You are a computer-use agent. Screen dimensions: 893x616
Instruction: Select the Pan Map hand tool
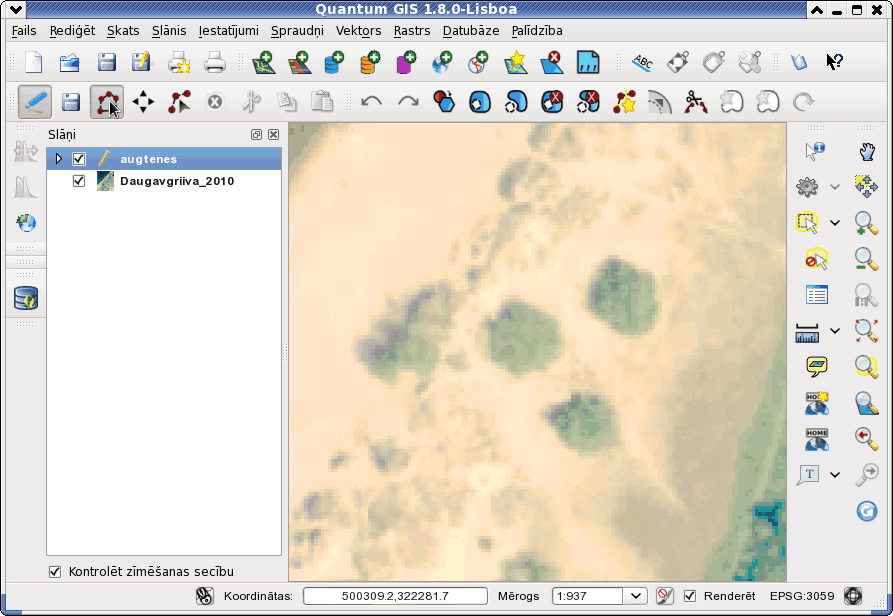click(x=866, y=151)
